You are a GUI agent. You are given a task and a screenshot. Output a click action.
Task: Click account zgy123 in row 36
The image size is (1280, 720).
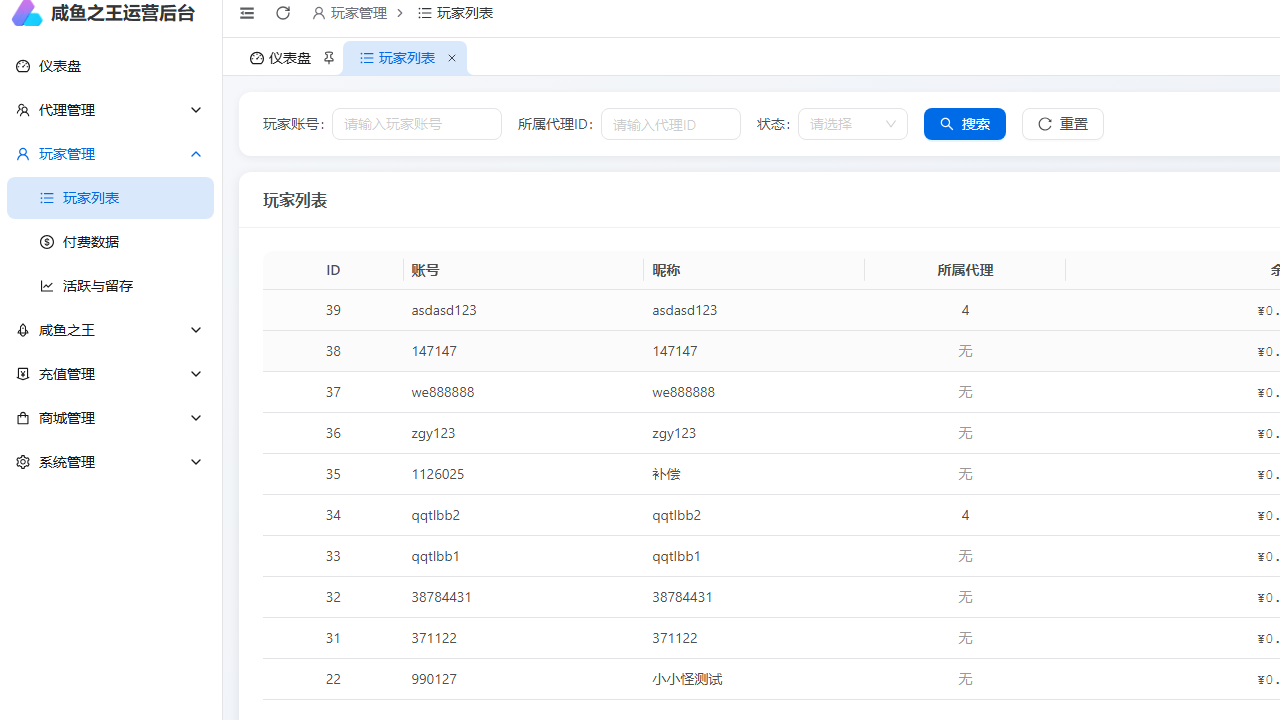[x=433, y=433]
